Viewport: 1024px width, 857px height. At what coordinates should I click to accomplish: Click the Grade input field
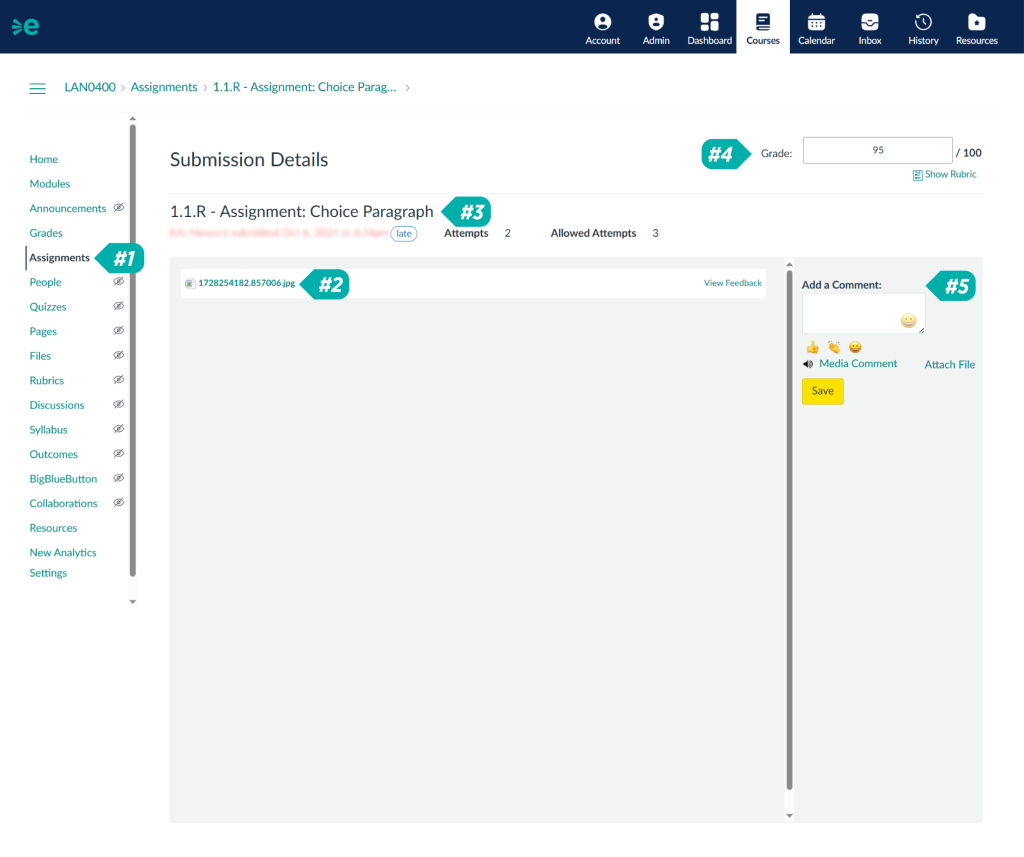[877, 151]
